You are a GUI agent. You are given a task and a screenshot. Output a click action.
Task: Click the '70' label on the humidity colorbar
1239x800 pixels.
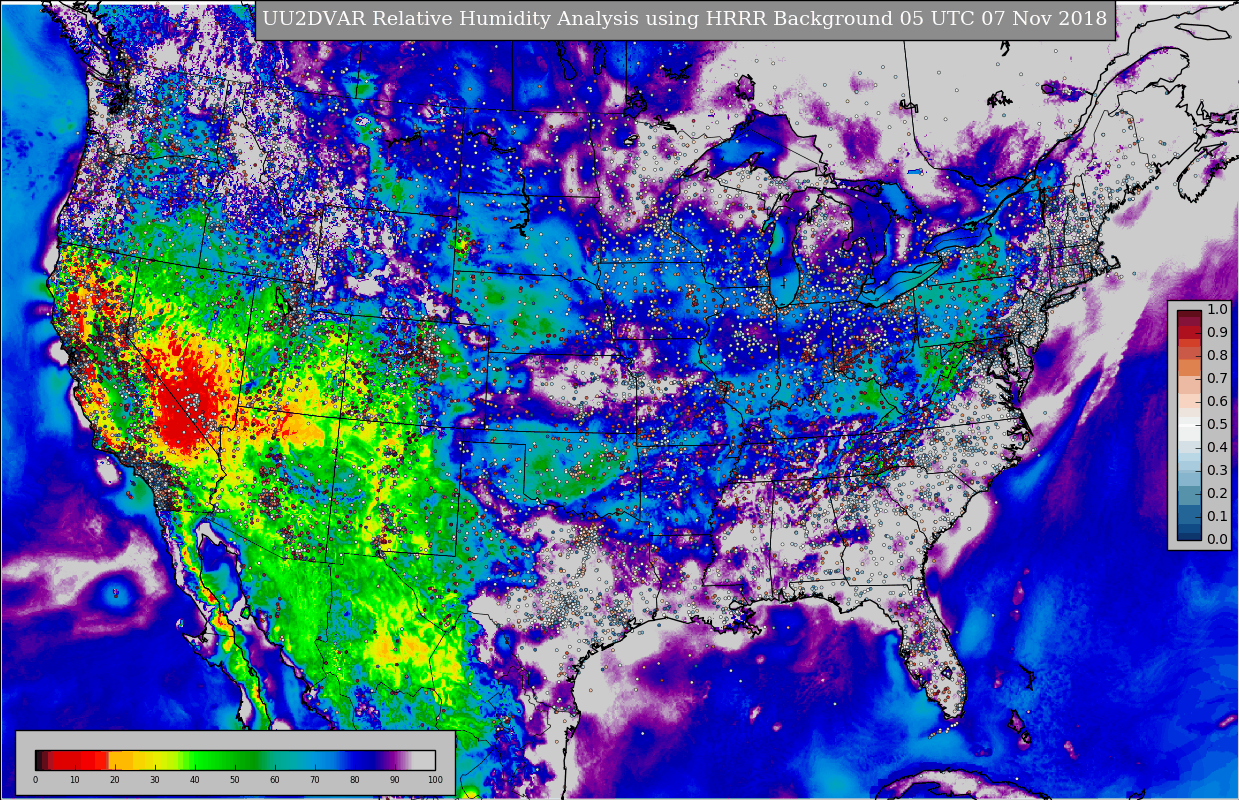(315, 780)
